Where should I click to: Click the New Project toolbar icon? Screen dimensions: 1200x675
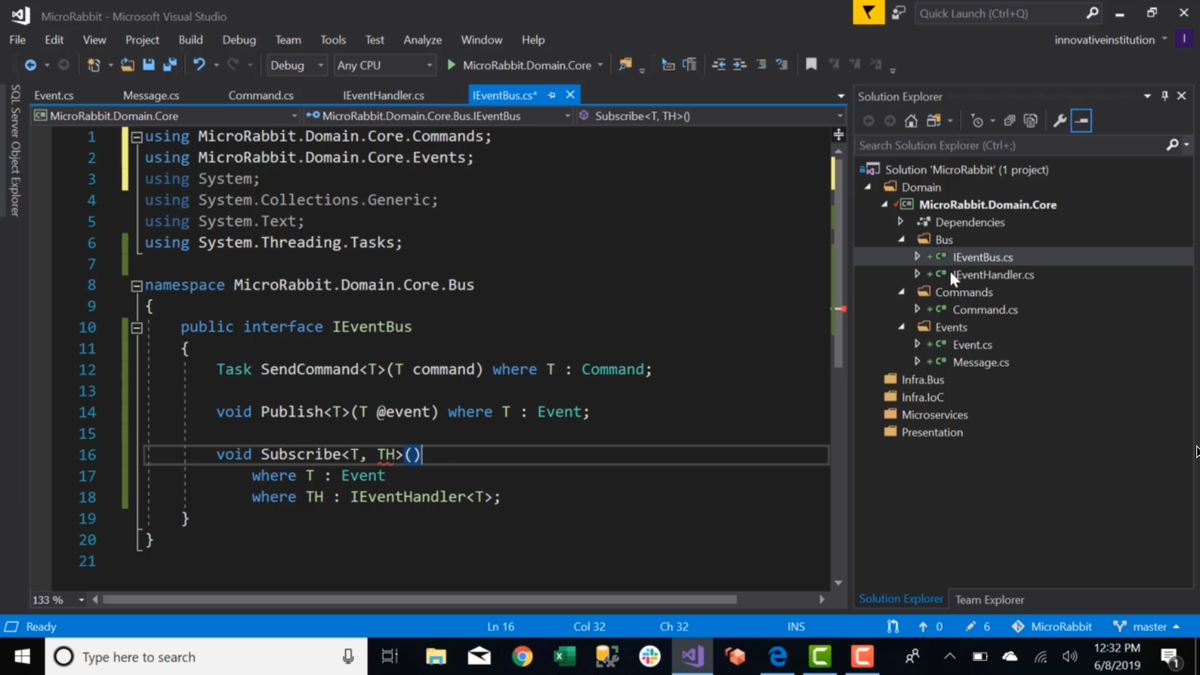(94, 65)
